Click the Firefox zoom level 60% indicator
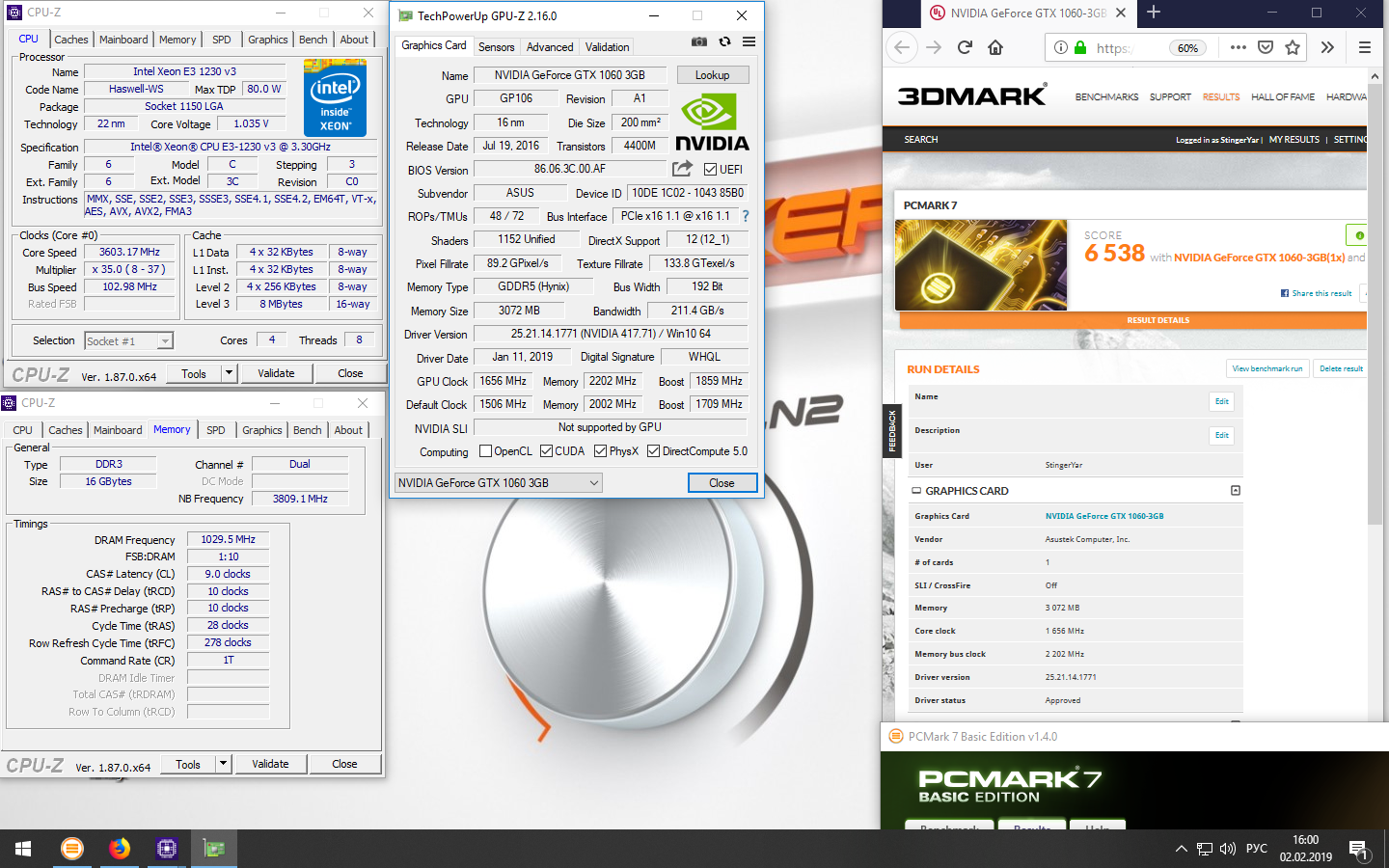This screenshot has width=1389, height=868. (1187, 47)
